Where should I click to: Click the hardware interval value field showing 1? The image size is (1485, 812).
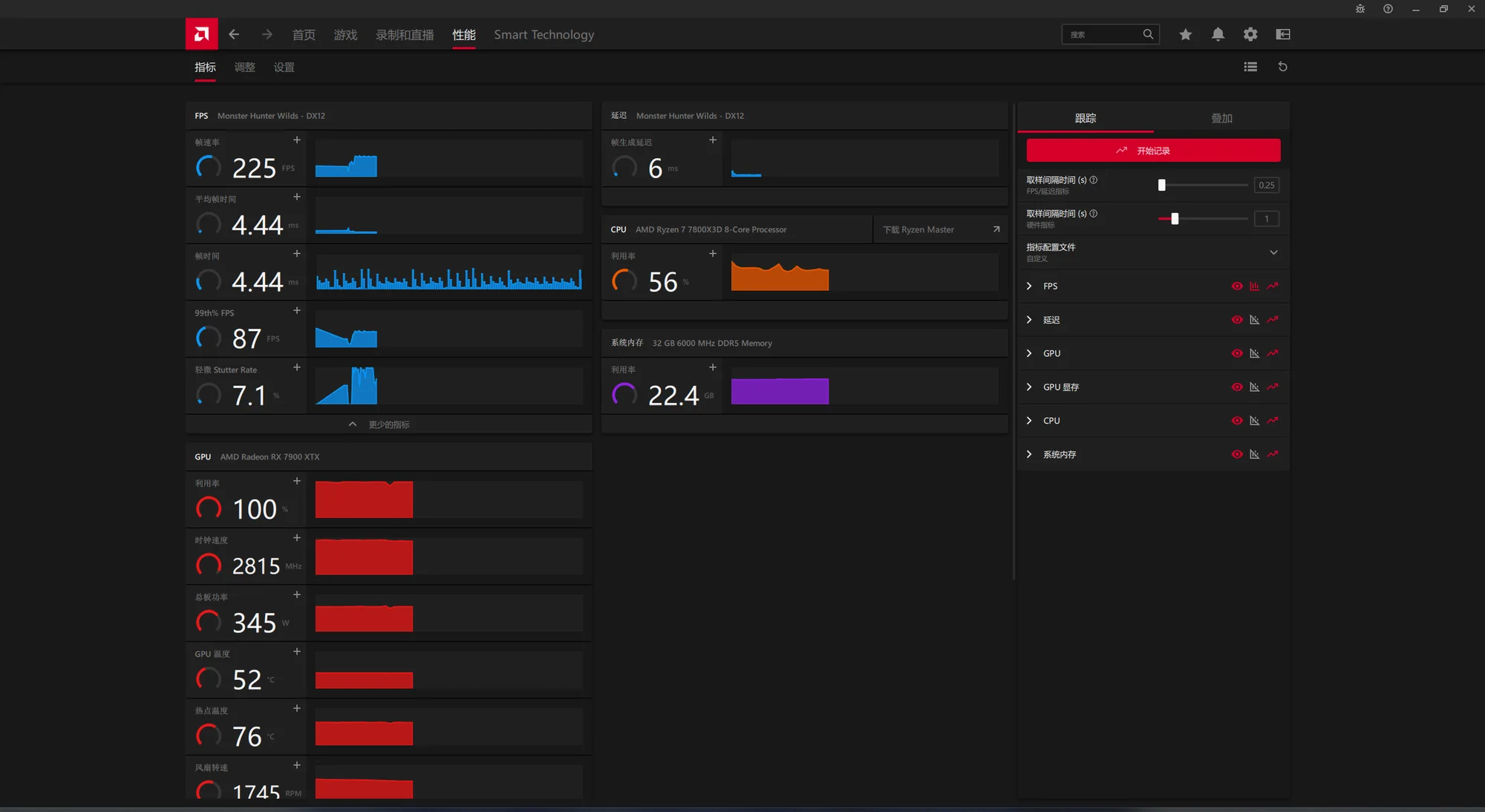(1267, 219)
